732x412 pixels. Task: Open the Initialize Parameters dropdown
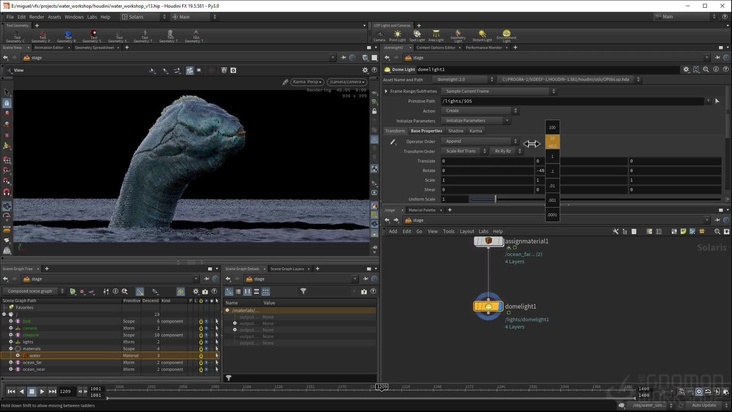[x=476, y=120]
